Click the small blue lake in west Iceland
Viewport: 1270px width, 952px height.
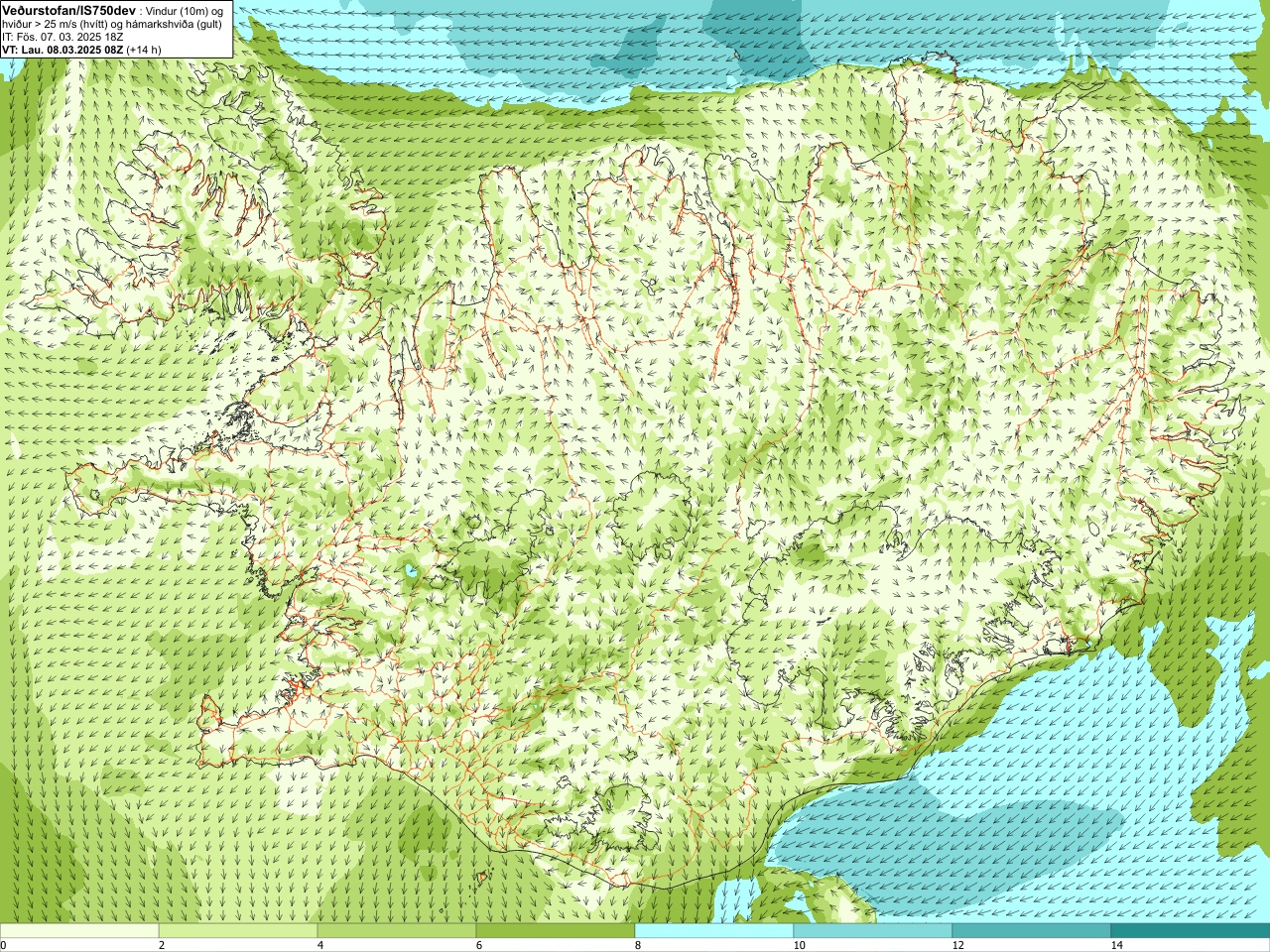(410, 571)
